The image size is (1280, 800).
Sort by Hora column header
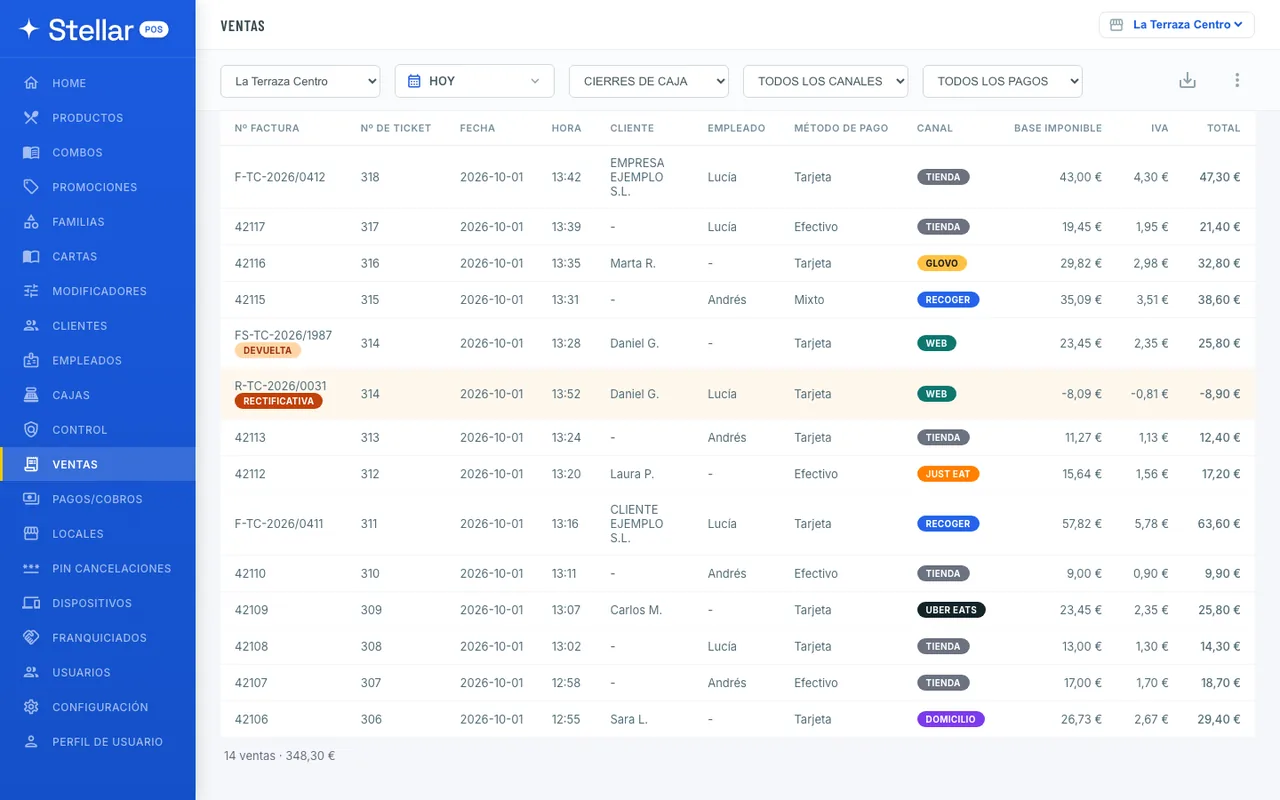(566, 128)
